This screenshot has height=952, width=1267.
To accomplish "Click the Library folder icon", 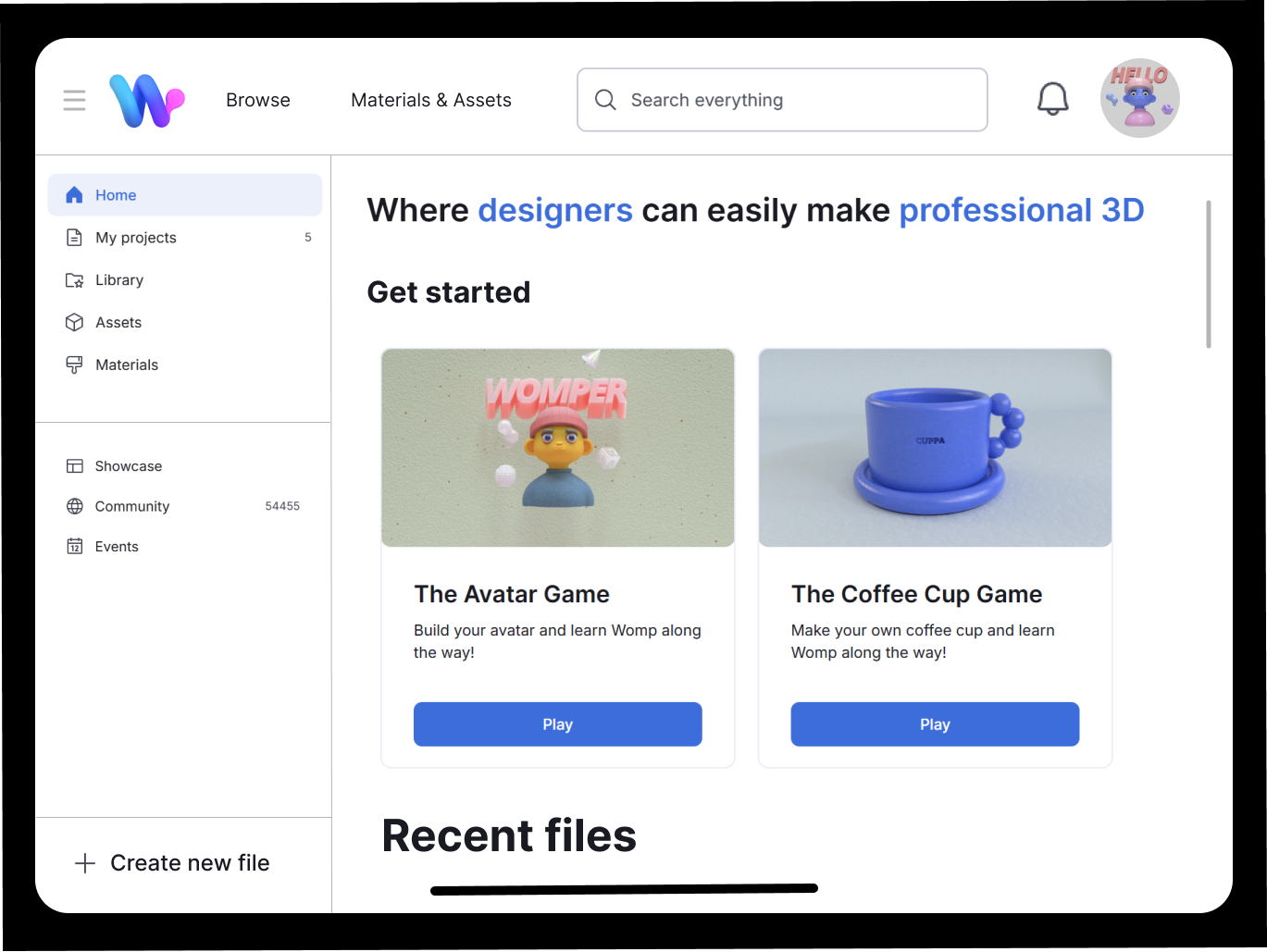I will [x=75, y=280].
